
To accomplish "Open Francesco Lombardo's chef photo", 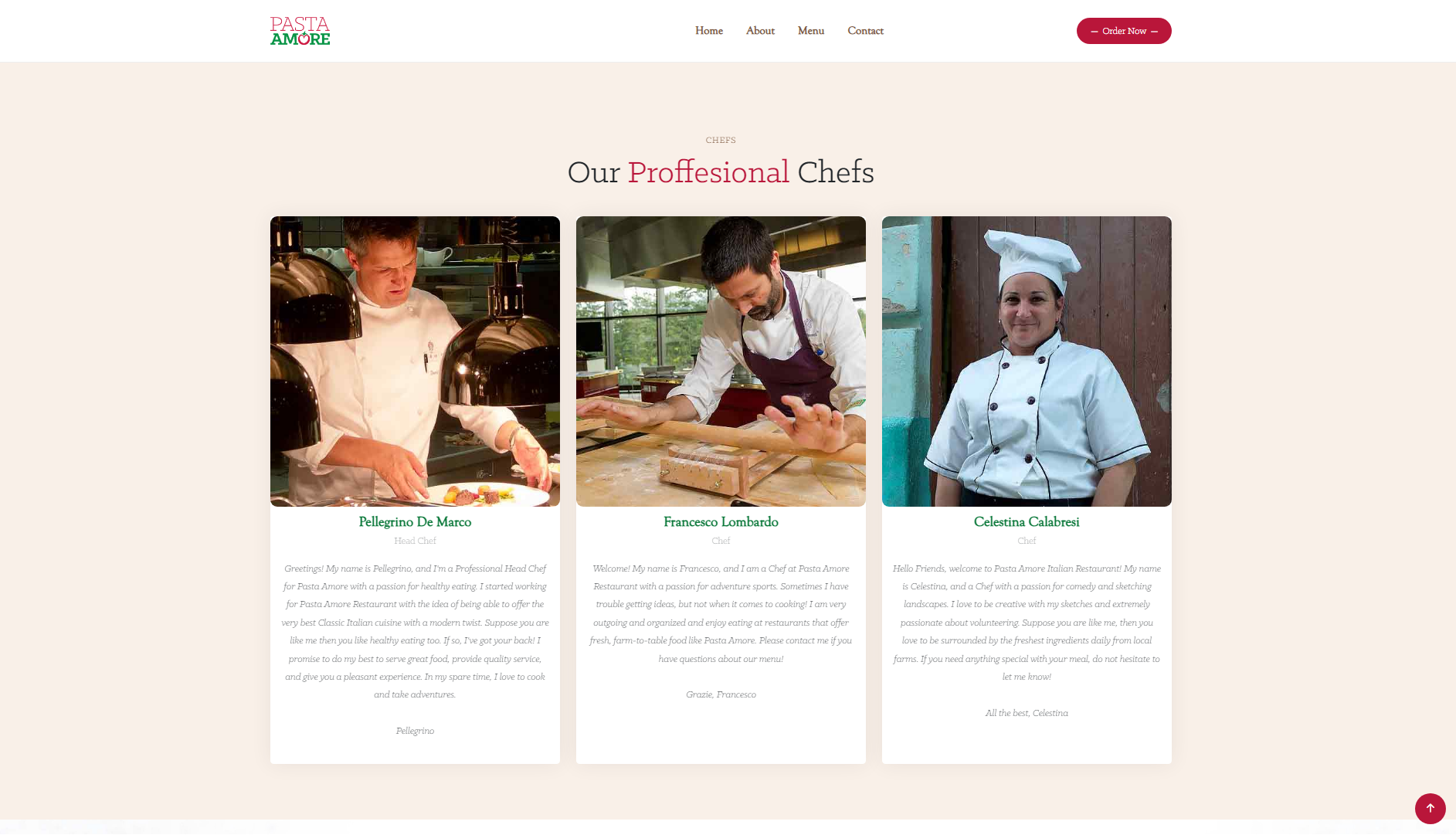I will 721,361.
